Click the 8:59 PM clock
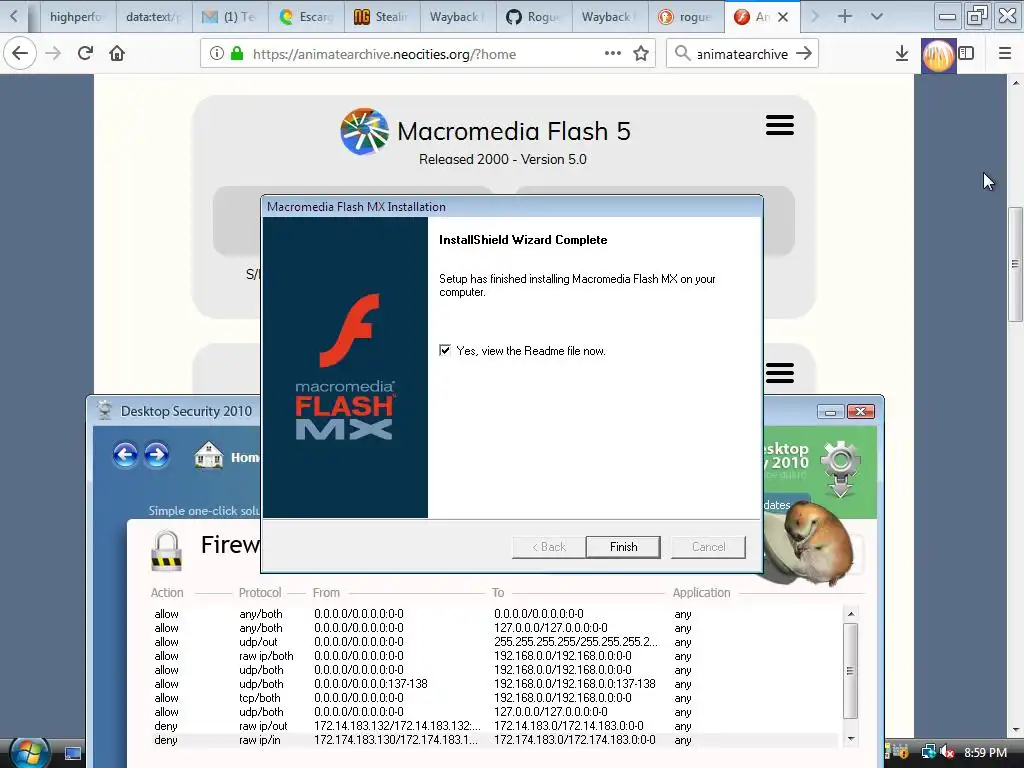Screen dimensions: 1024x768 pyautogui.click(x=985, y=753)
